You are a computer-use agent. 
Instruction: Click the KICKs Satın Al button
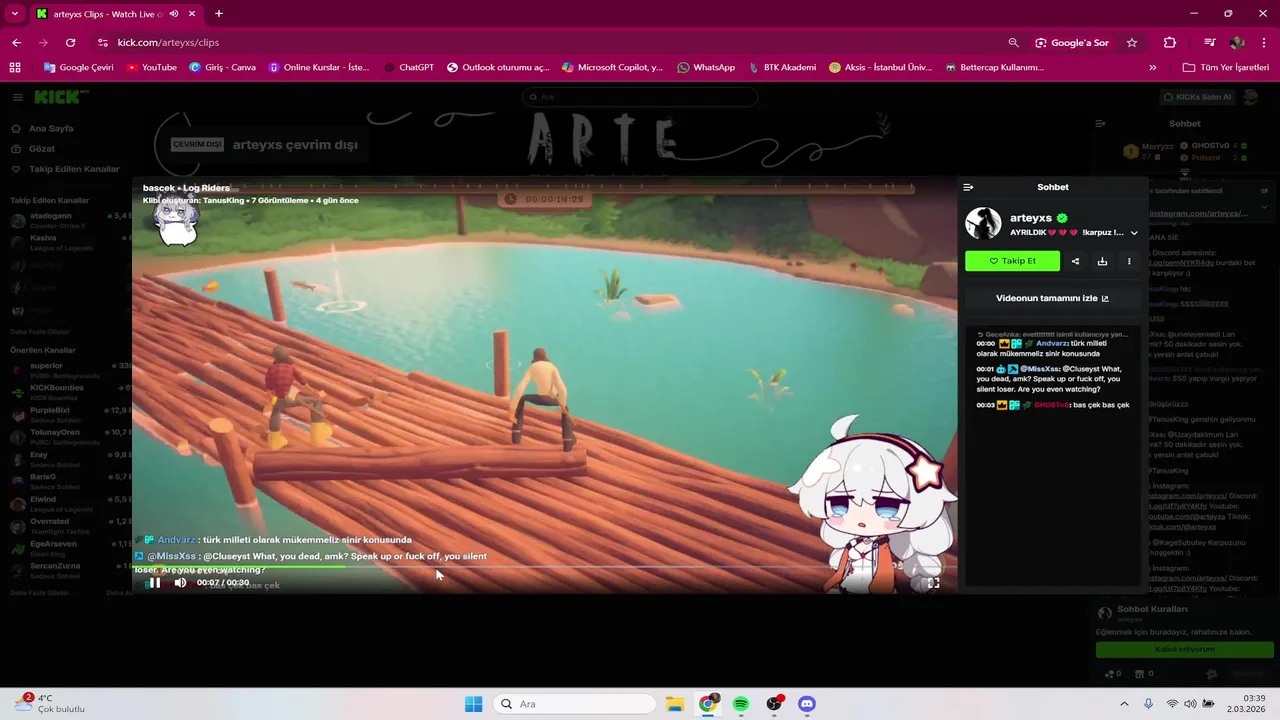1198,97
